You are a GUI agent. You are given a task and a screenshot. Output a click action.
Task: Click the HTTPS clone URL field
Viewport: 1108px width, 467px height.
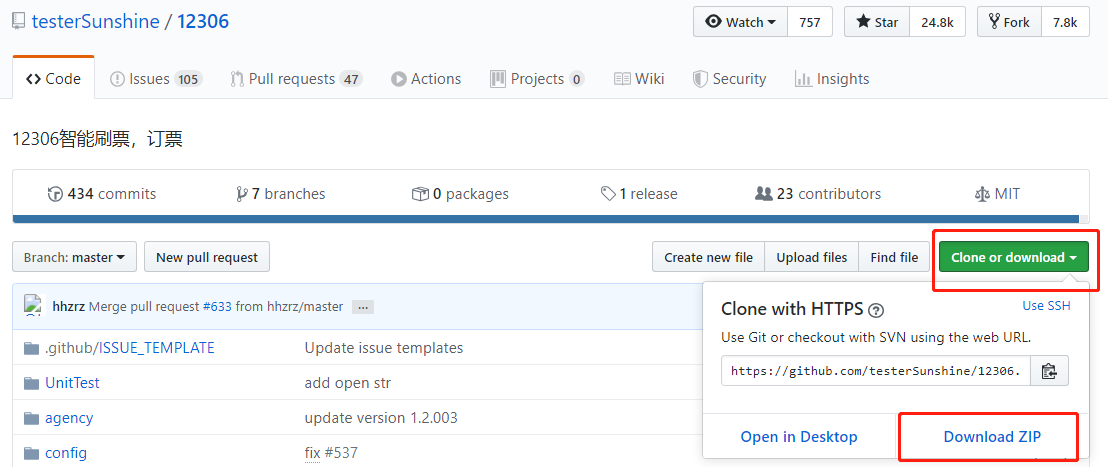point(876,370)
